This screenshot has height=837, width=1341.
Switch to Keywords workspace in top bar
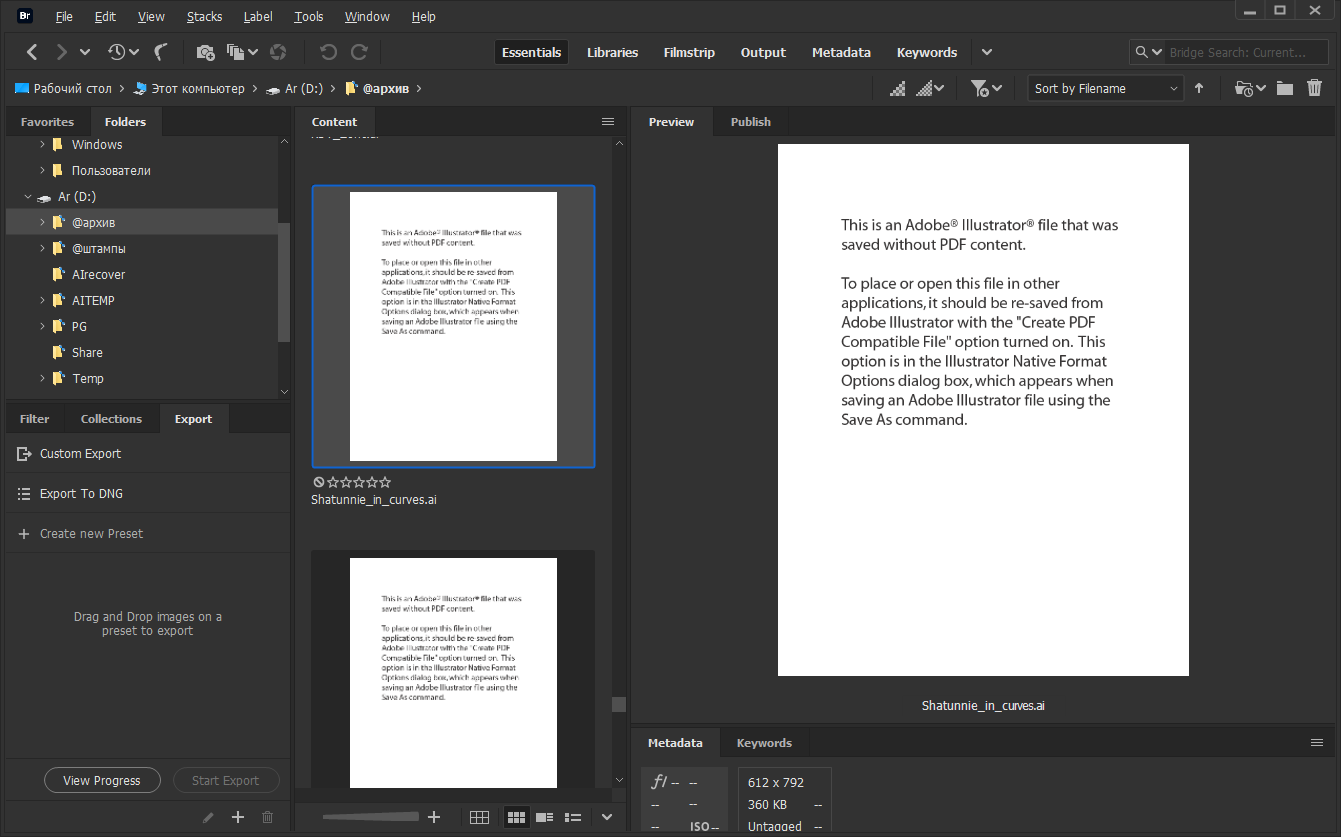[927, 52]
